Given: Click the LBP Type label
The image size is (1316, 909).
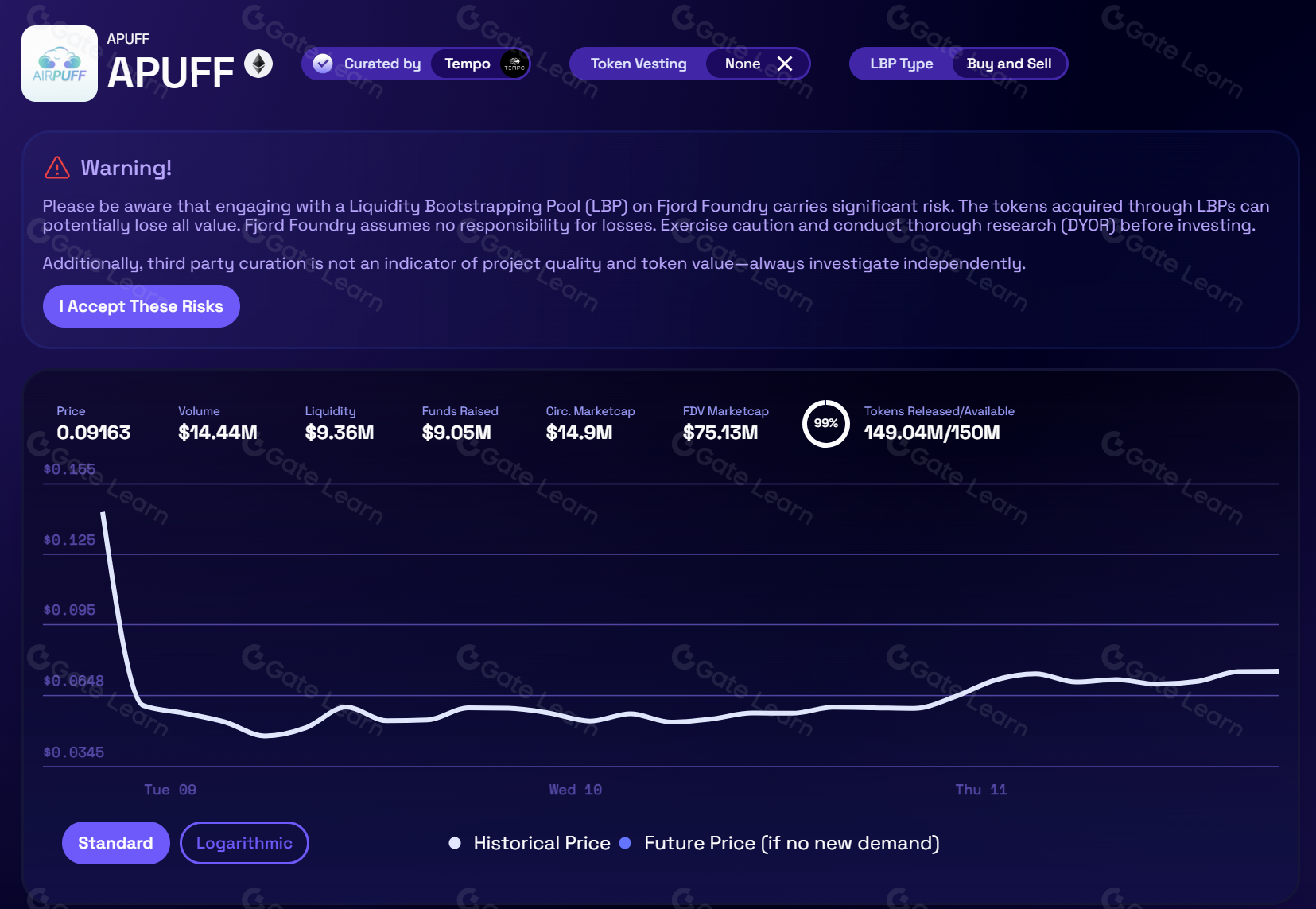Looking at the screenshot, I should click(x=902, y=64).
